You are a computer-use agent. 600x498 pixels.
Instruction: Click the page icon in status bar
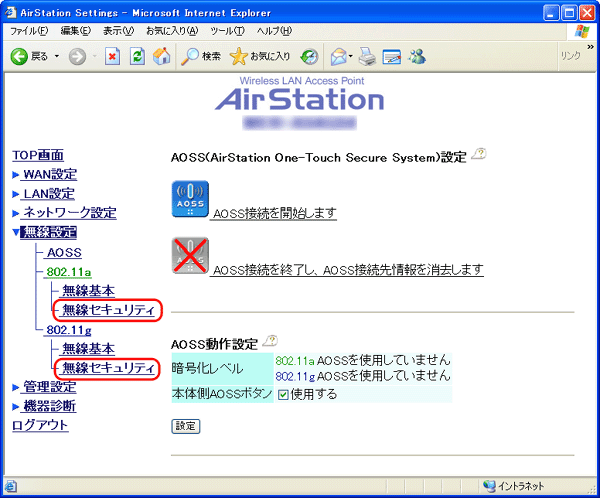[x=10, y=487]
